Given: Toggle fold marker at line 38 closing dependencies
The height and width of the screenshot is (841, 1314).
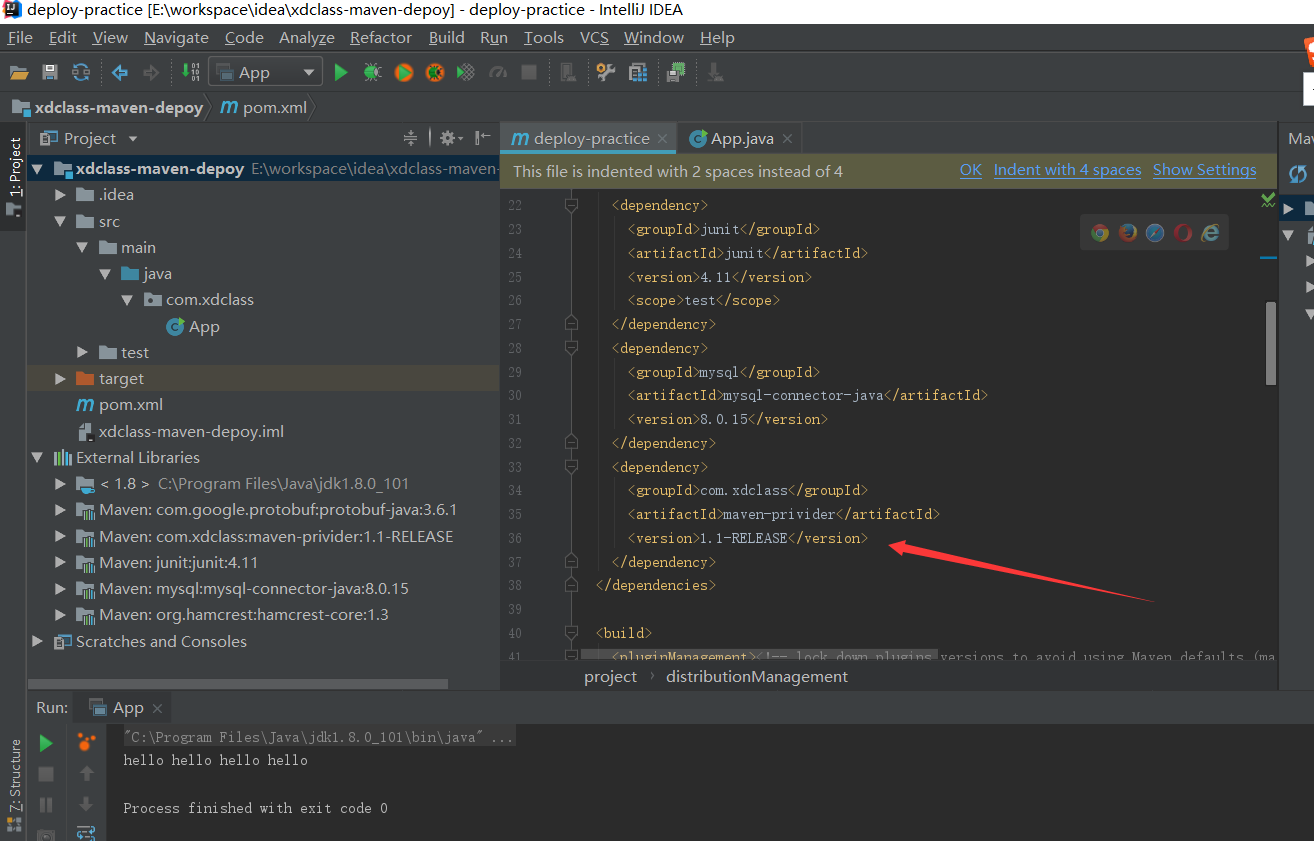Looking at the screenshot, I should click(x=571, y=585).
